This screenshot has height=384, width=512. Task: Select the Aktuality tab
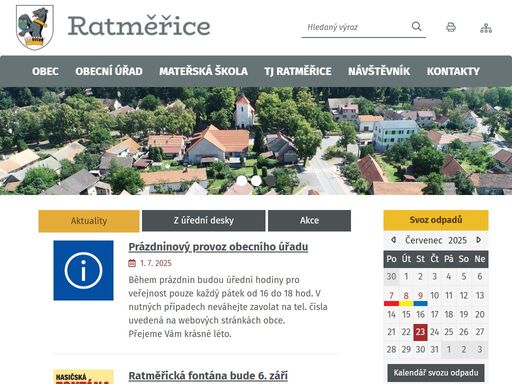click(89, 221)
